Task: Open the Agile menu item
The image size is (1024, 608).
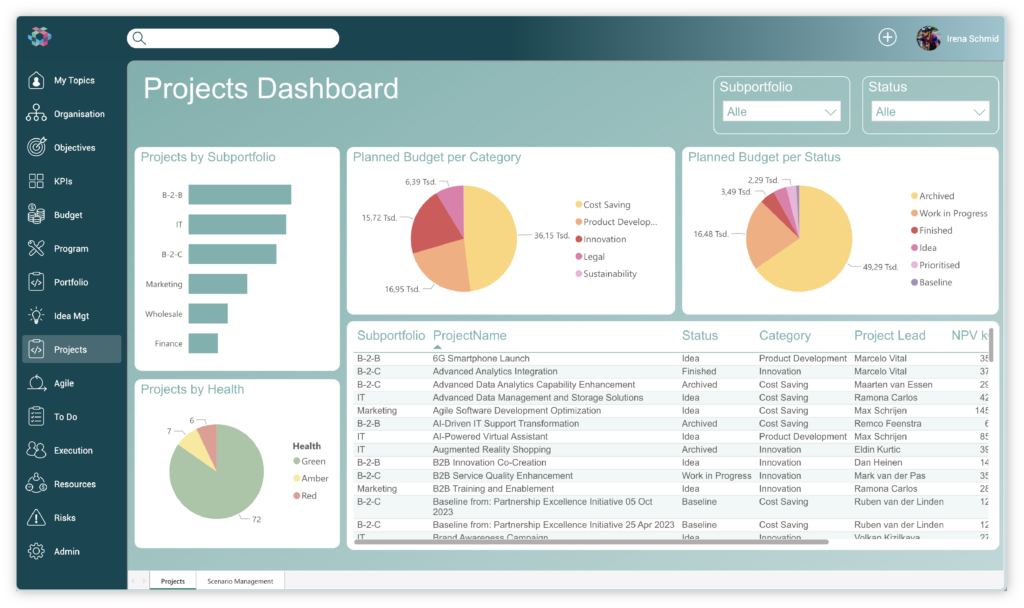Action: click(64, 383)
